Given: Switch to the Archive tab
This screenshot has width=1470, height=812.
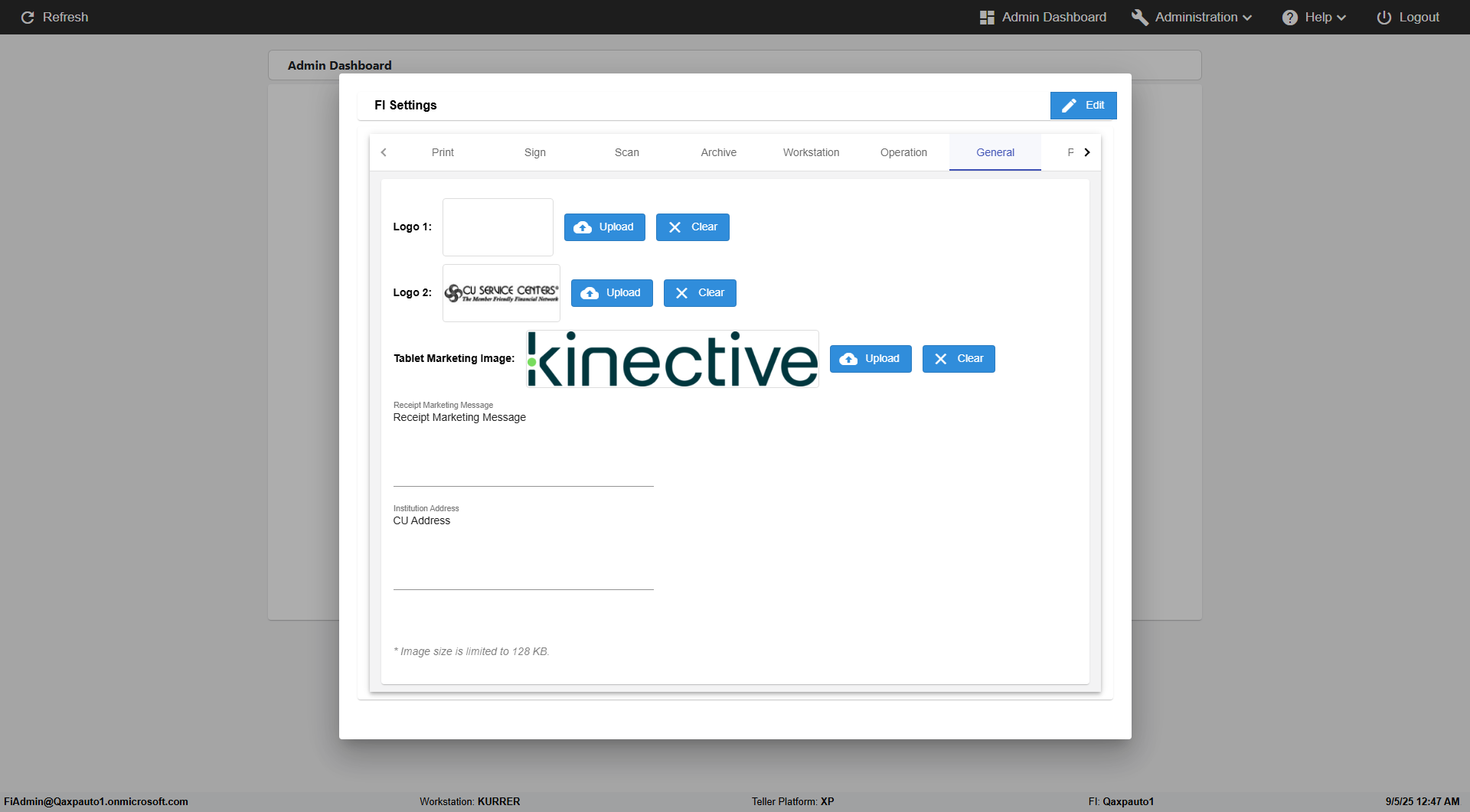Looking at the screenshot, I should click(x=719, y=152).
